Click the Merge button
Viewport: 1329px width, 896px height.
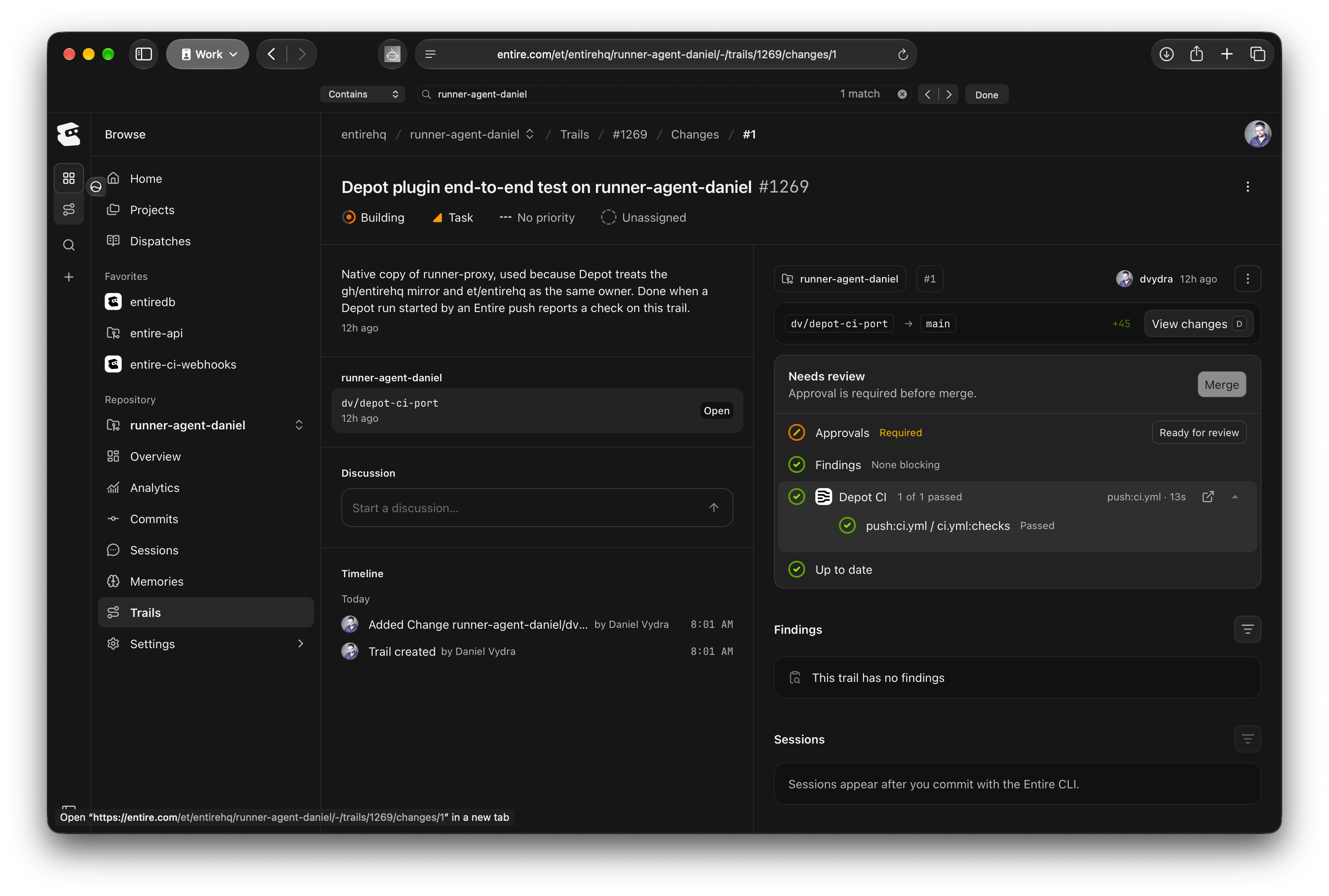point(1222,385)
